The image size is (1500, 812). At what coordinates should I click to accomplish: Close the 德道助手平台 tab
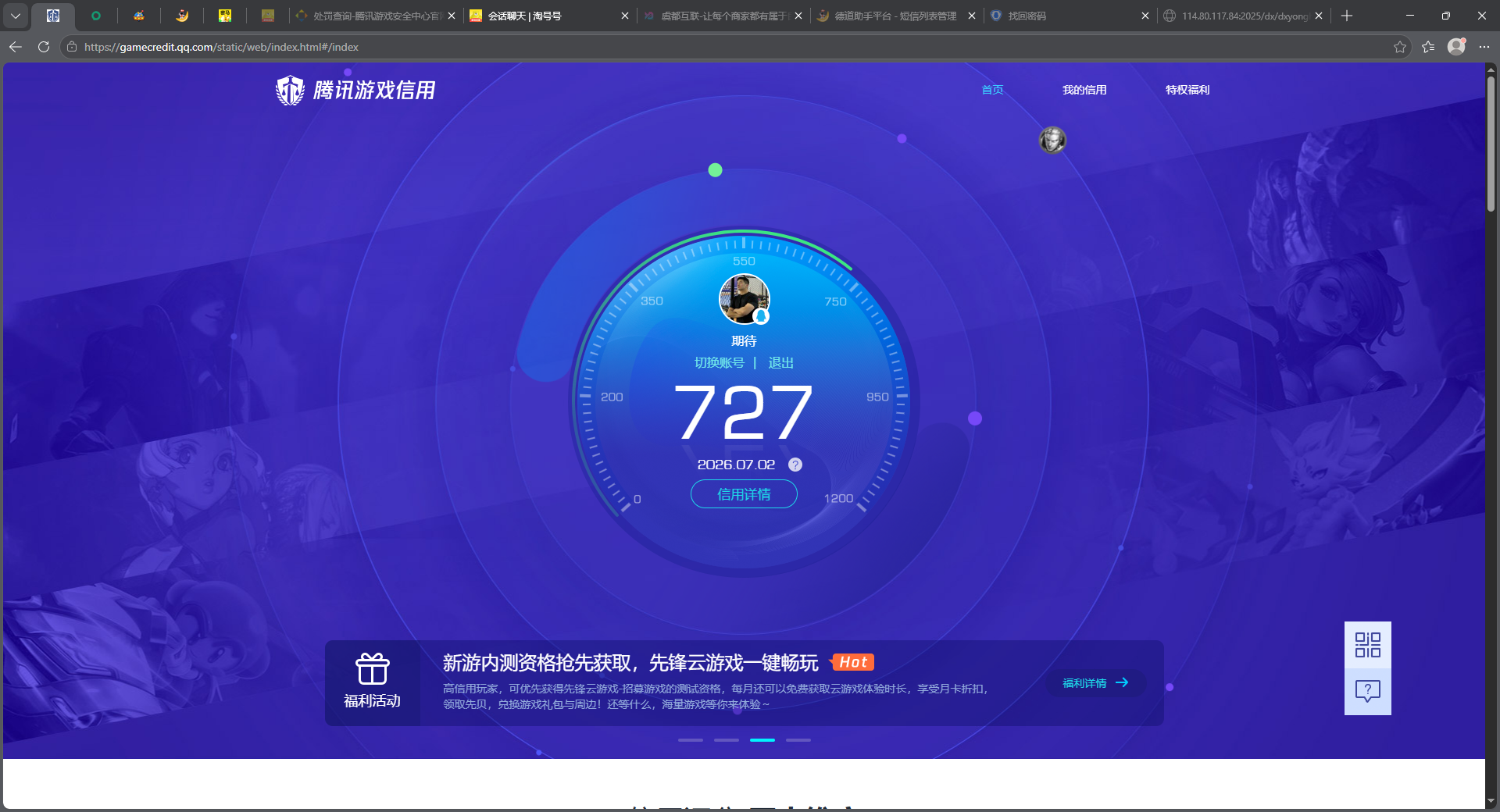pyautogui.click(x=972, y=16)
